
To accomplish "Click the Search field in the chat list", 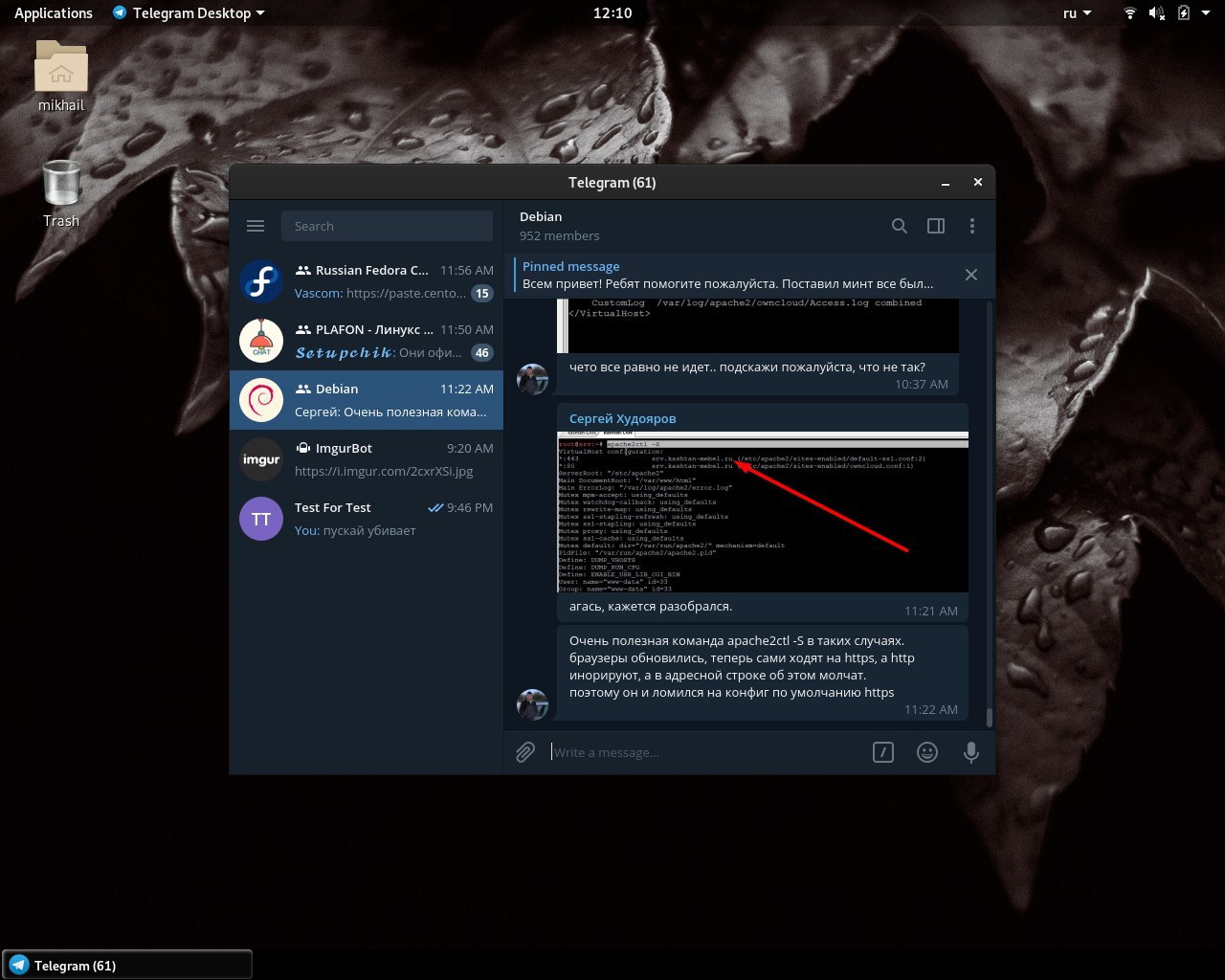I will coord(387,226).
